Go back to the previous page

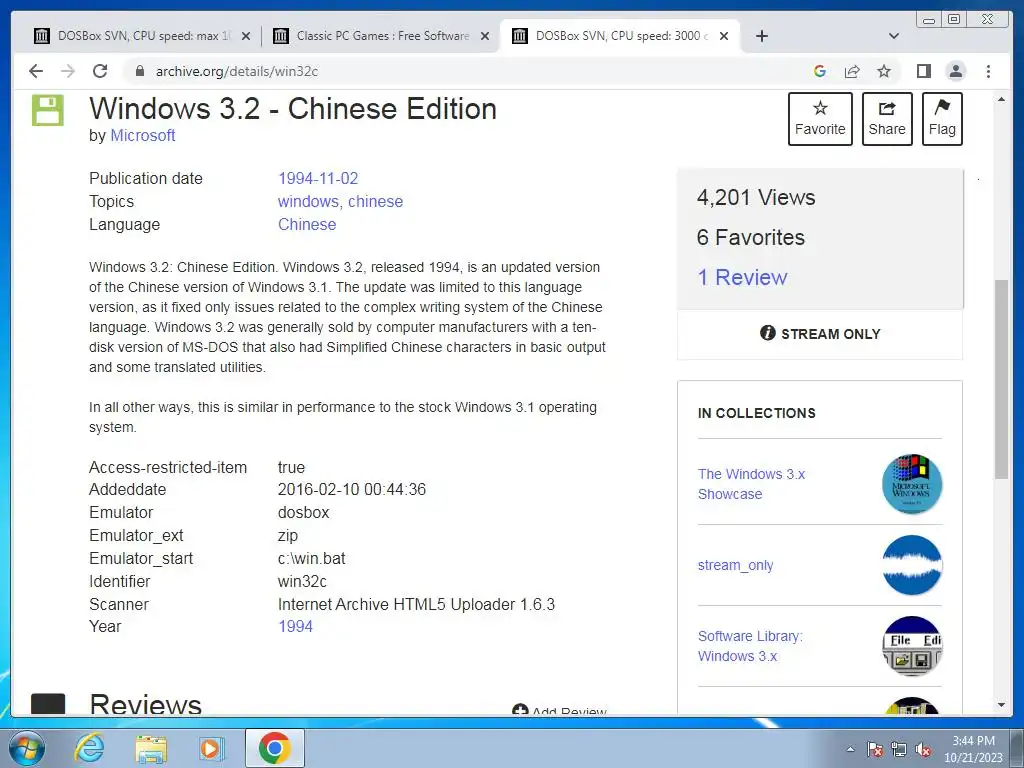pyautogui.click(x=36, y=71)
